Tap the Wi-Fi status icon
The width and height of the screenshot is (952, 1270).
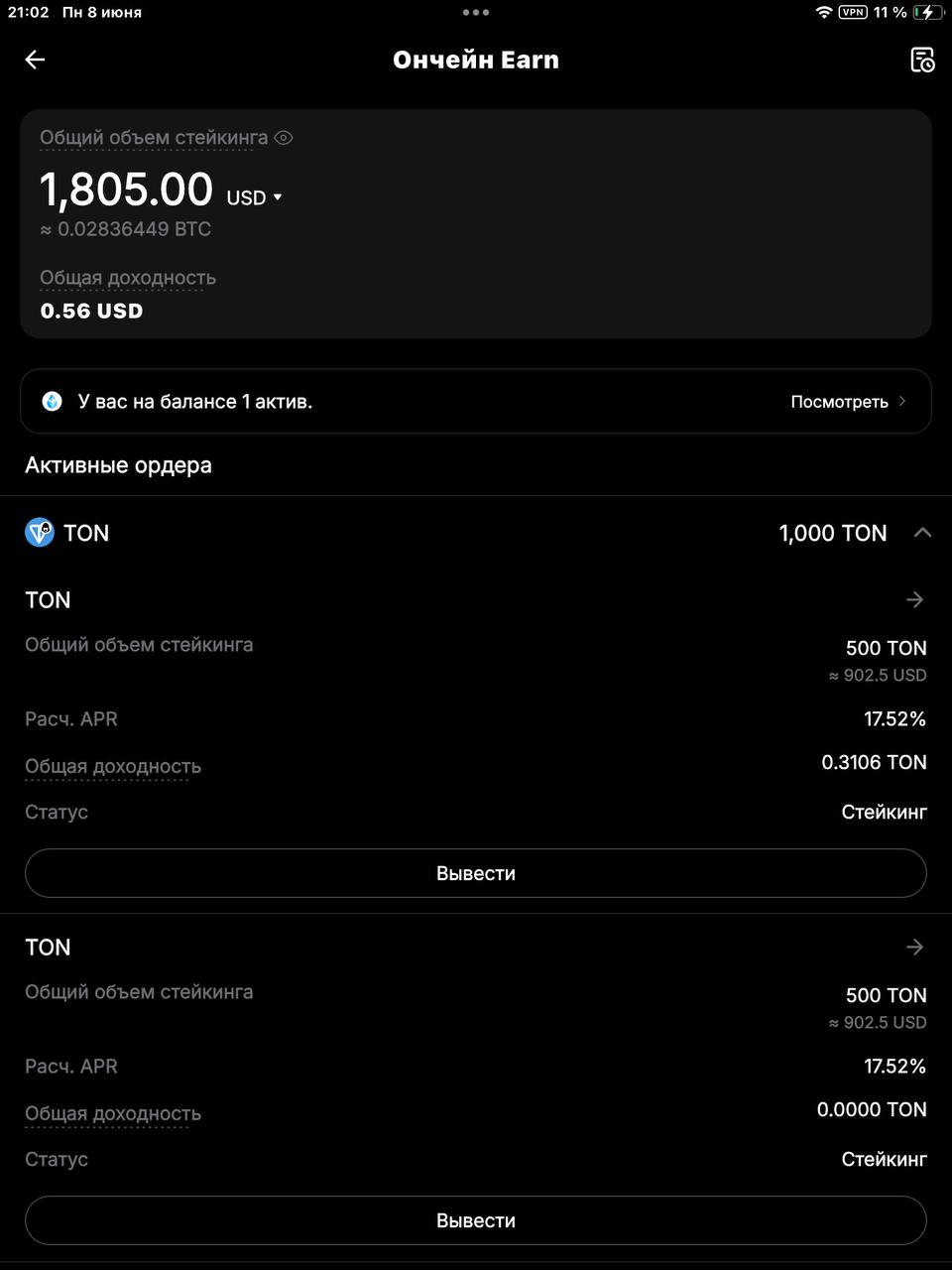824,12
